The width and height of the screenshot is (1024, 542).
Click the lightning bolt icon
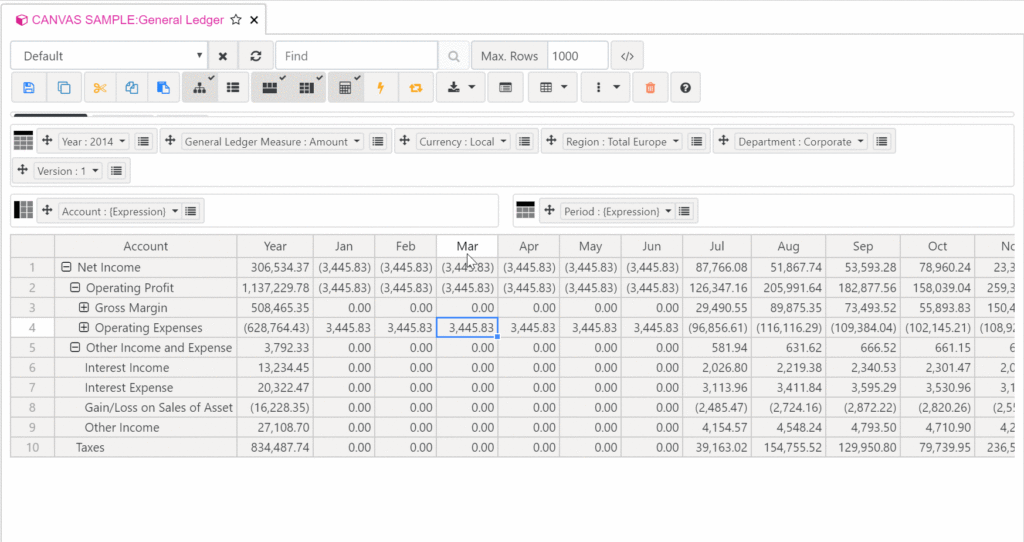[380, 88]
